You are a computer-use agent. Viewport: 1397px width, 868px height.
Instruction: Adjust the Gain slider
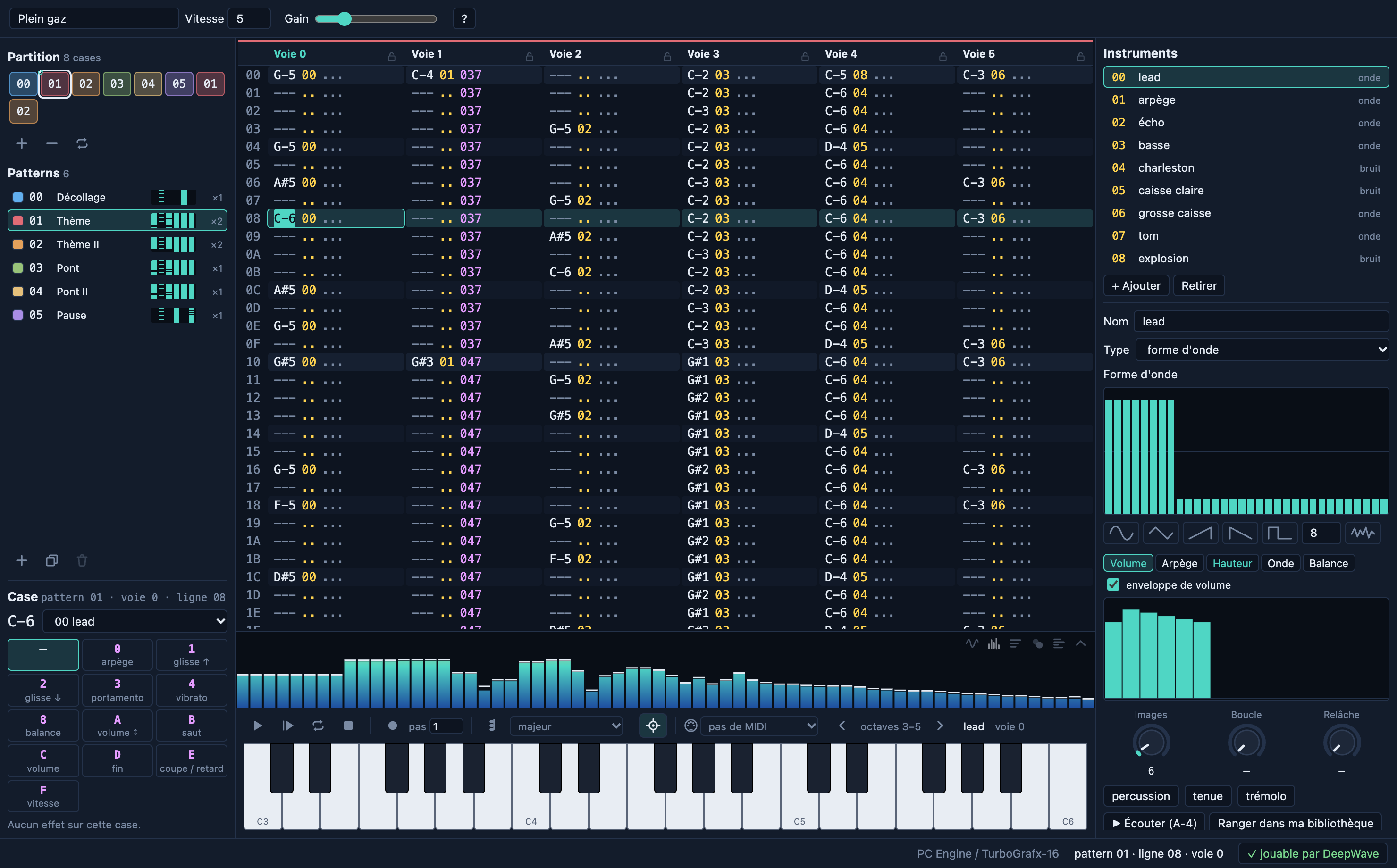tap(376, 19)
